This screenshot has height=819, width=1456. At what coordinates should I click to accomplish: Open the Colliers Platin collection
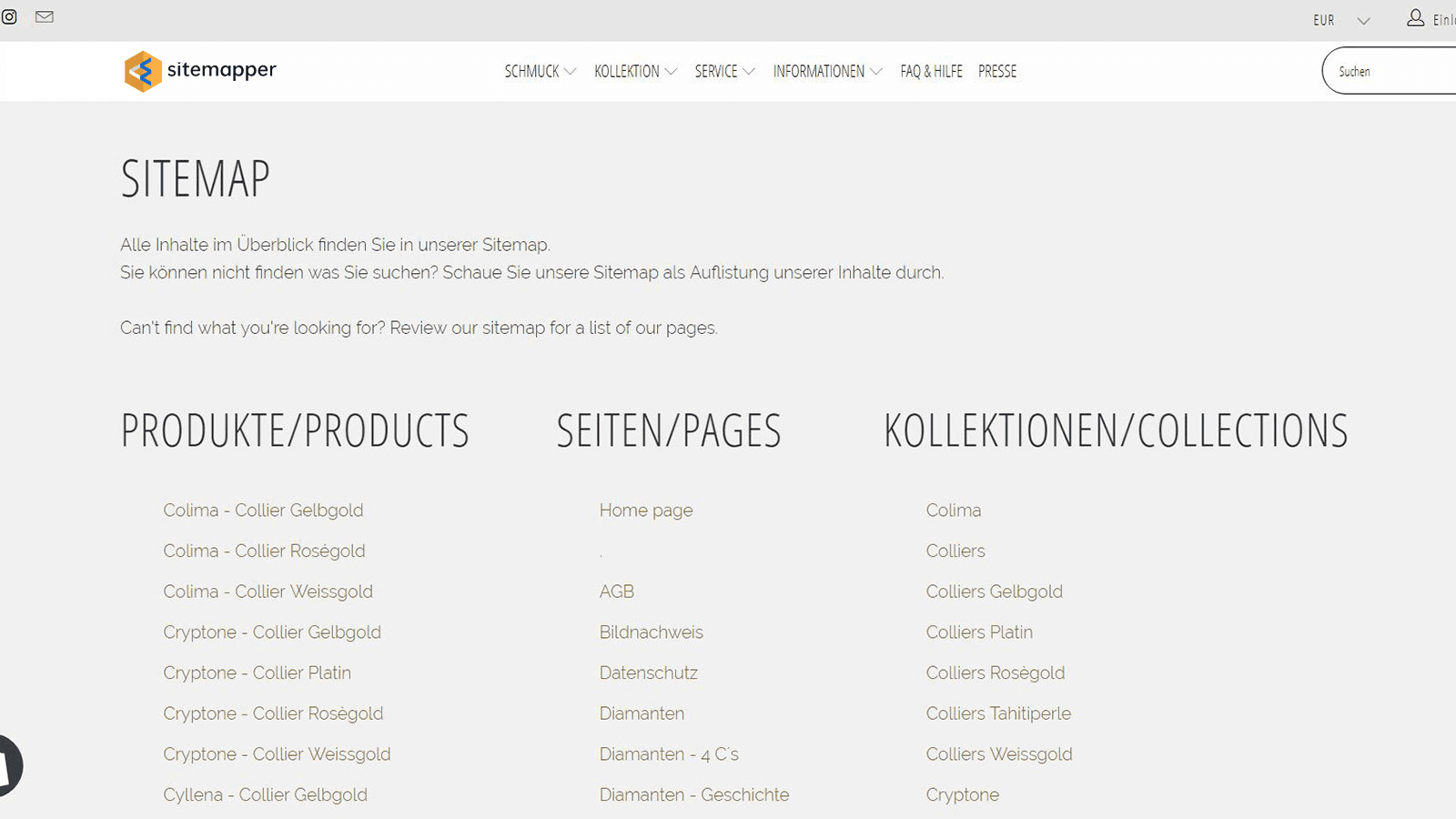click(979, 632)
